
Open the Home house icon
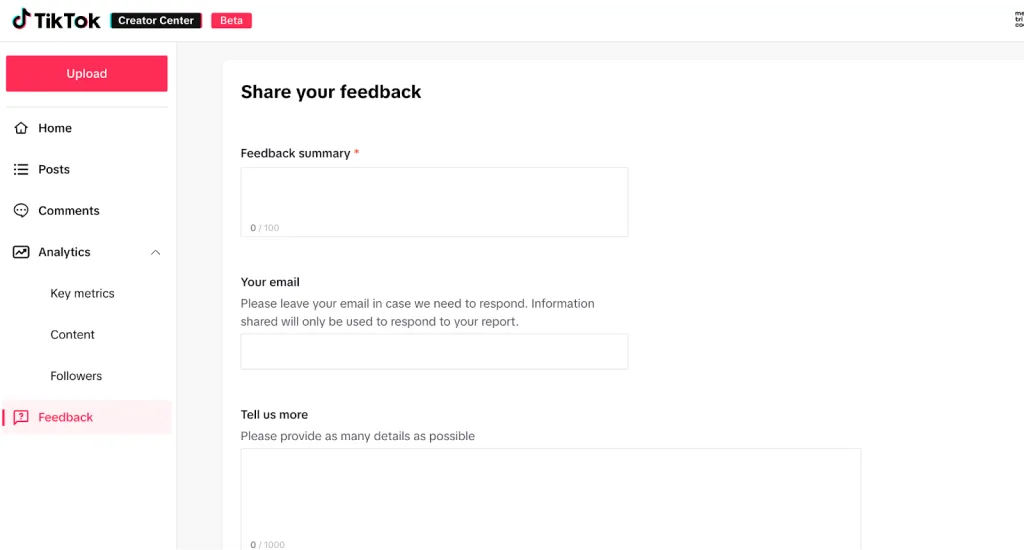point(21,128)
